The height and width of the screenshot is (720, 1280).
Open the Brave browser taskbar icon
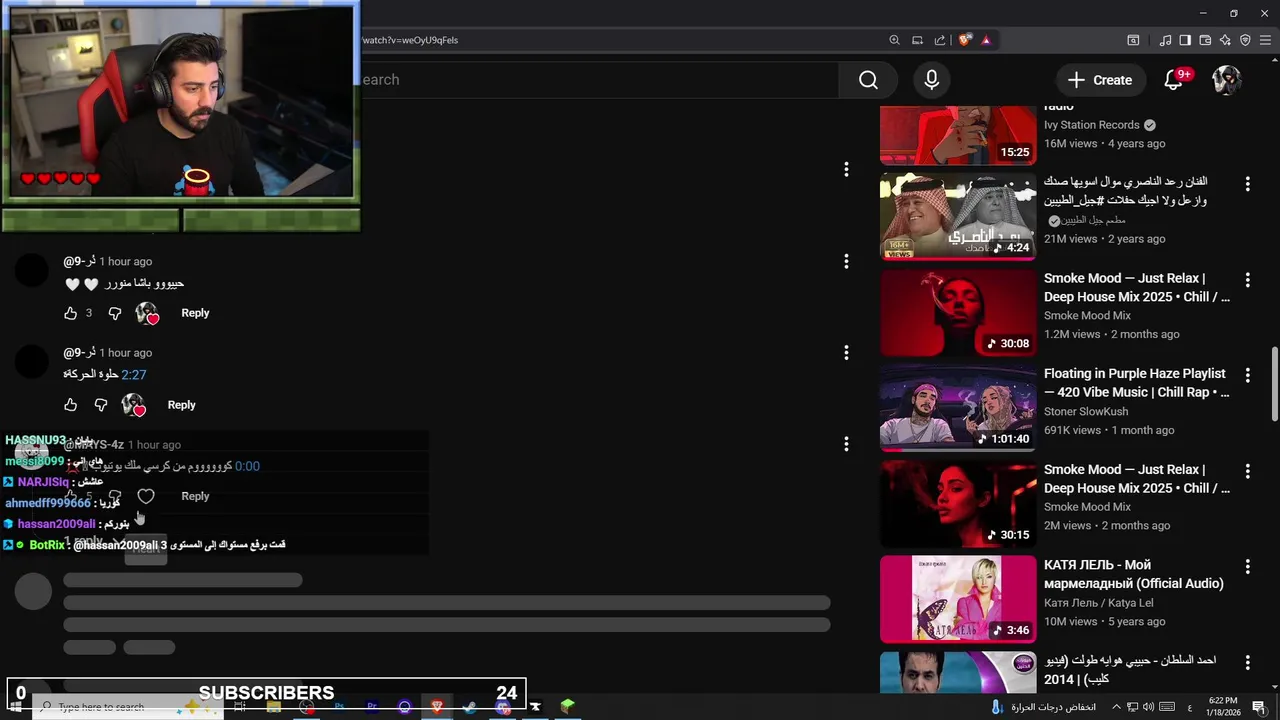coord(437,707)
